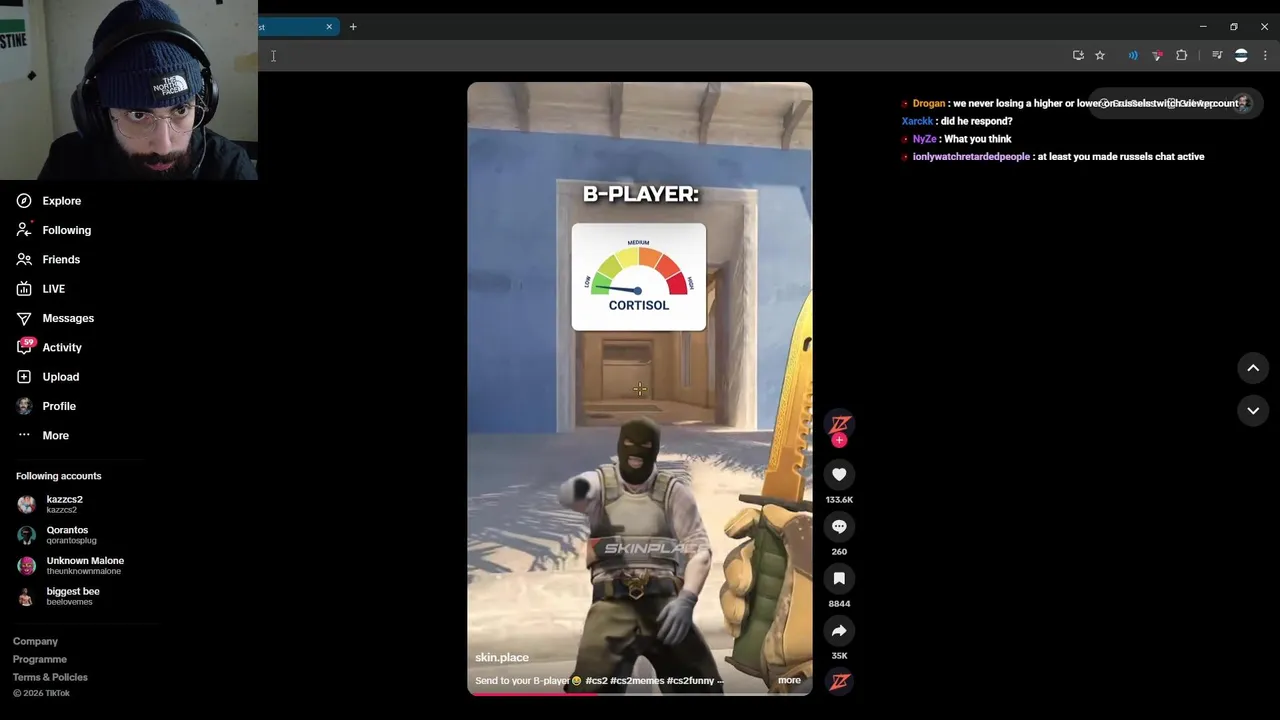
Task: Expand the video caption with more
Action: point(789,680)
